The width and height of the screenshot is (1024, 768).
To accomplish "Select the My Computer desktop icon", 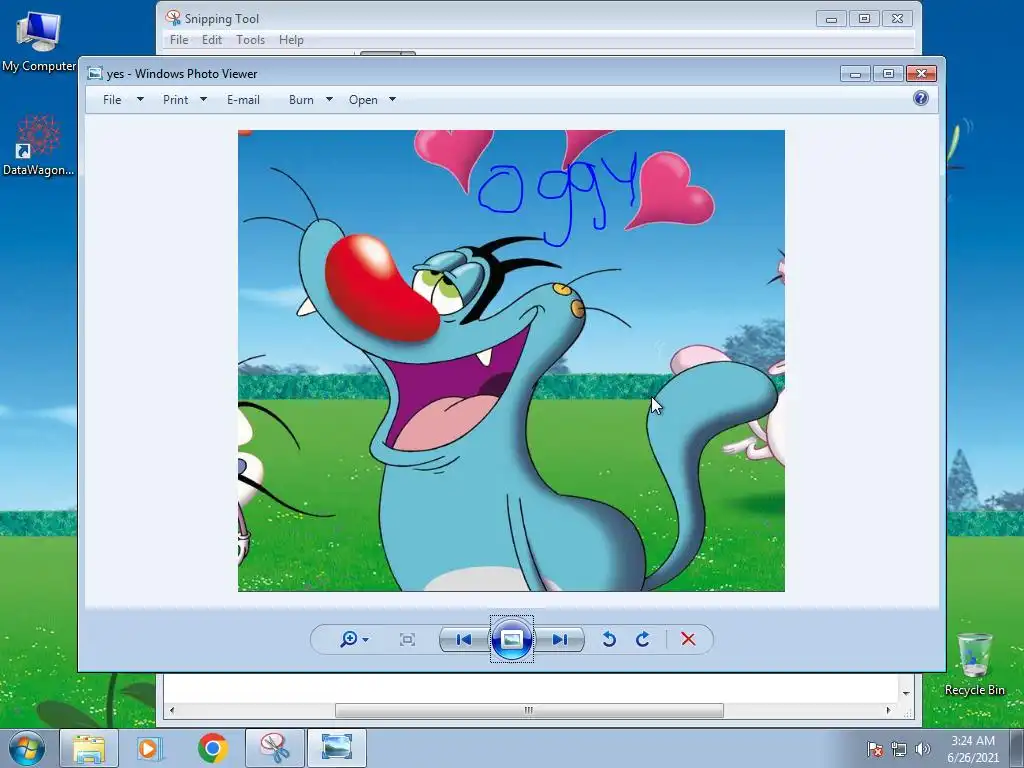I will click(x=39, y=40).
